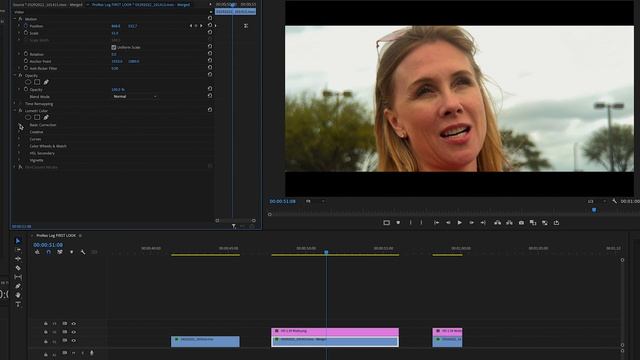Go to Out point button
Screen dimensions: 640x360
[483, 223]
